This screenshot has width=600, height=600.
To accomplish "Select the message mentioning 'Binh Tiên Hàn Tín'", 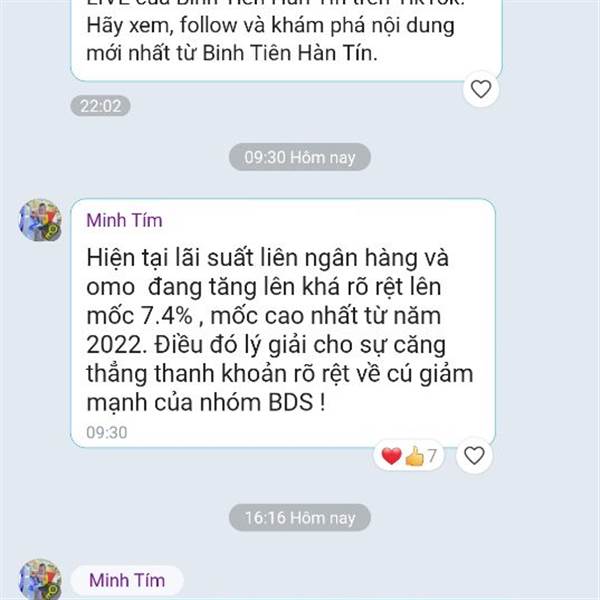I will point(286,38).
